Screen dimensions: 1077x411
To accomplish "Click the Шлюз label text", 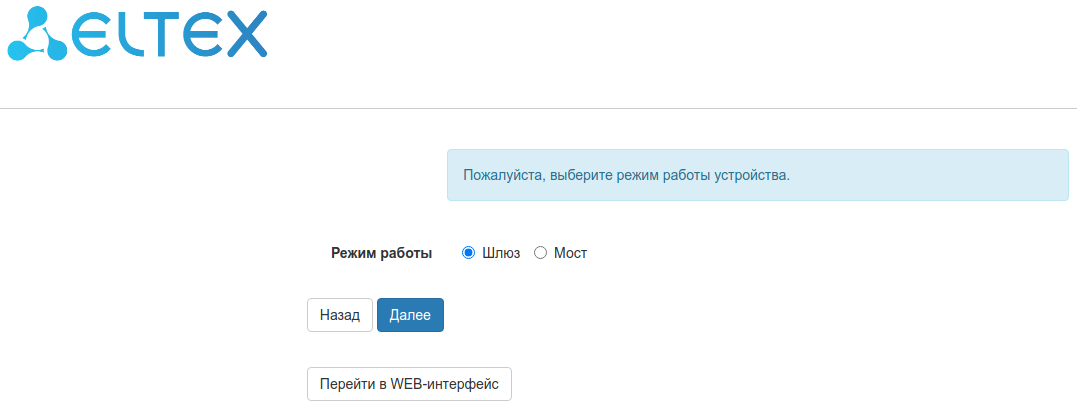I will [x=501, y=253].
